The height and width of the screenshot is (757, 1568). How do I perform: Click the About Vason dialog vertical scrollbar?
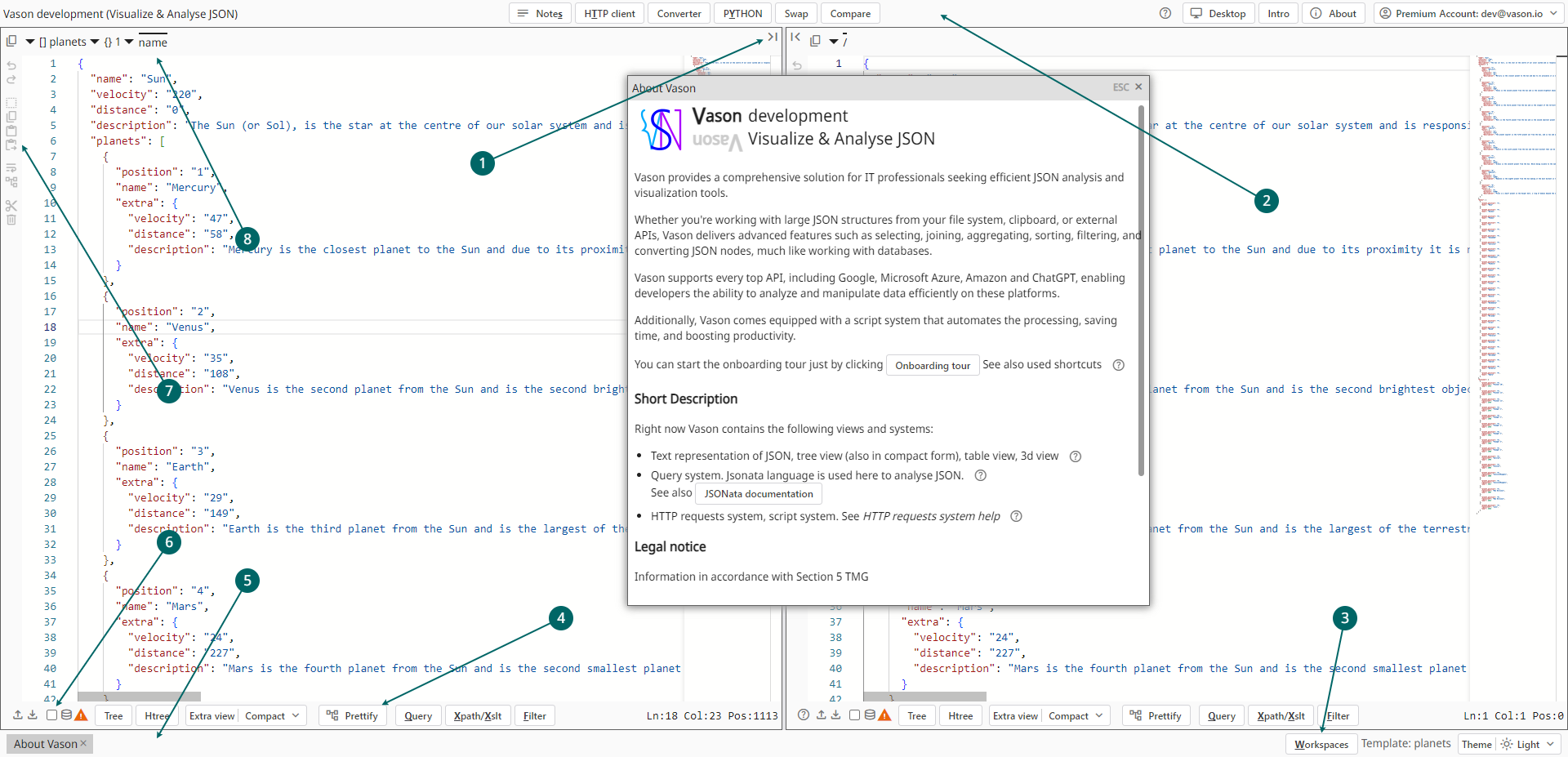[x=1141, y=290]
